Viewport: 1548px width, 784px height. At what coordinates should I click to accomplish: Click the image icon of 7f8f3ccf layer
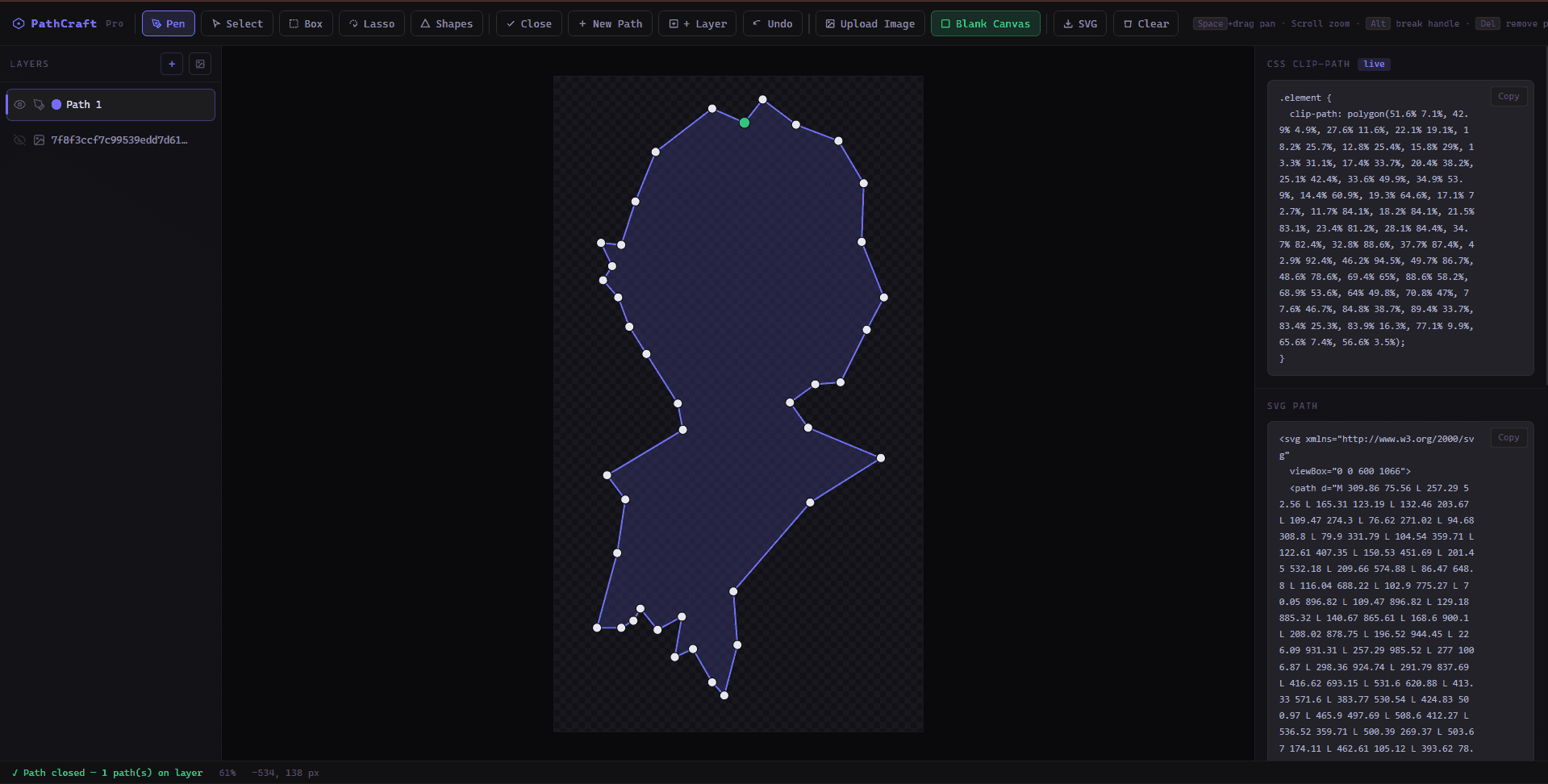(x=39, y=140)
